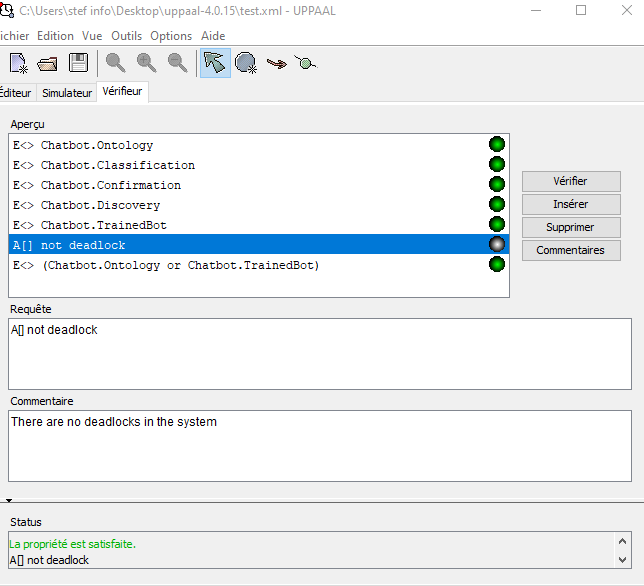This screenshot has width=644, height=586.
Task: Click the green status light for Chatbot.Confirmation
Action: (x=497, y=184)
